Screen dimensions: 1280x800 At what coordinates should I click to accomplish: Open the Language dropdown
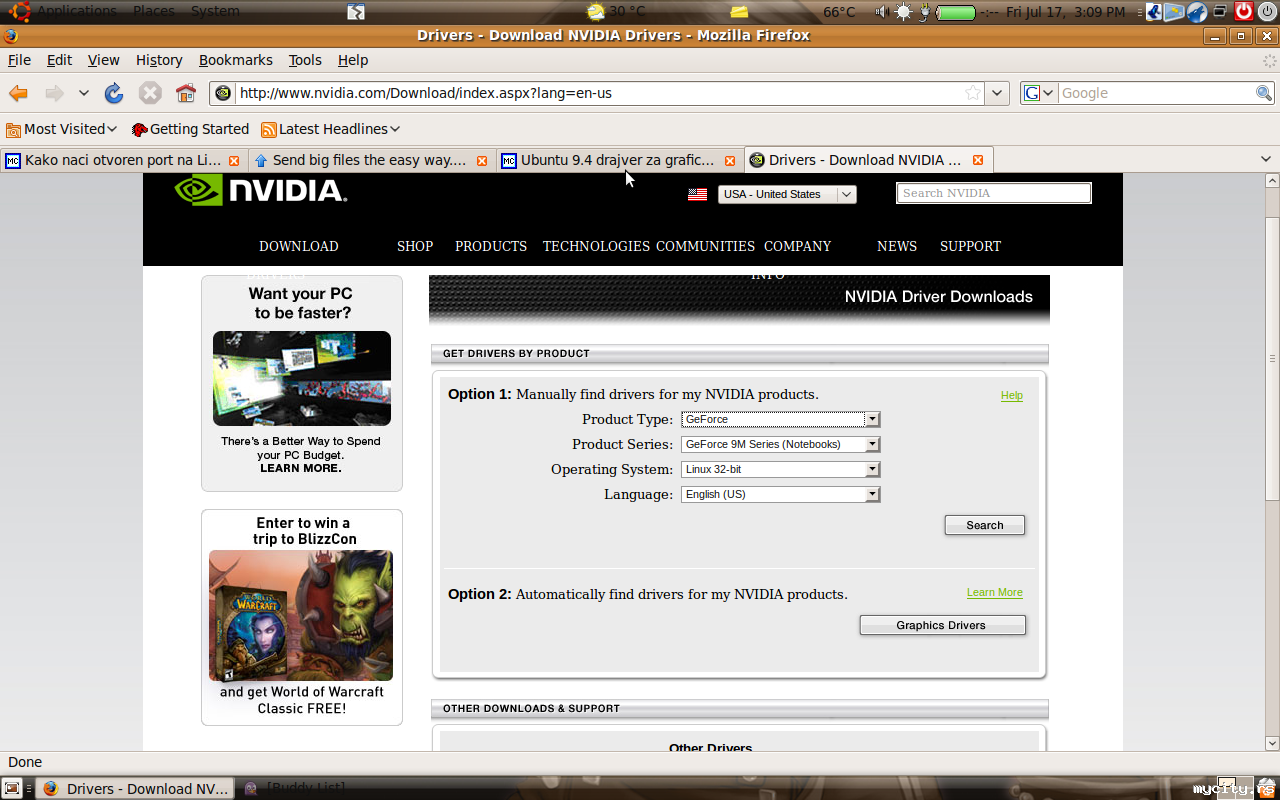(x=780, y=494)
